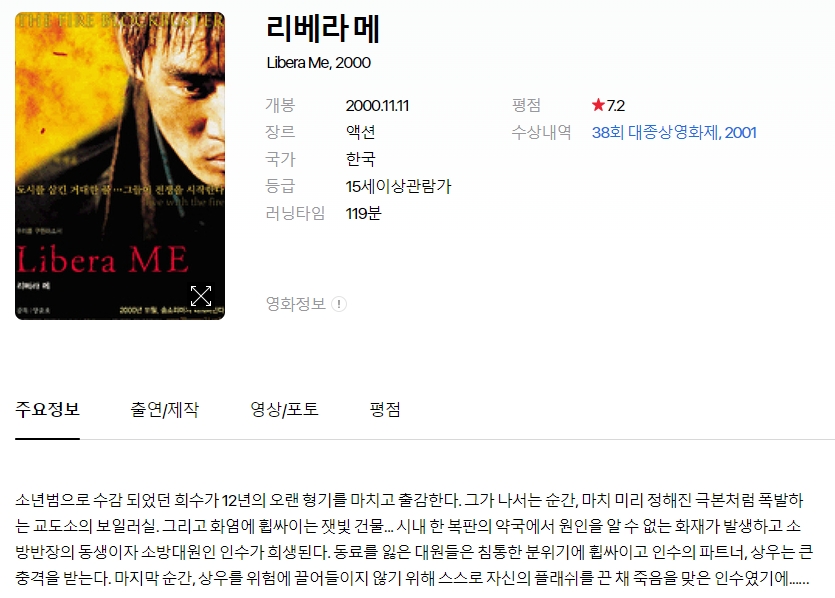Click the poster enlarge arrows icon
The image size is (835, 598).
(201, 296)
